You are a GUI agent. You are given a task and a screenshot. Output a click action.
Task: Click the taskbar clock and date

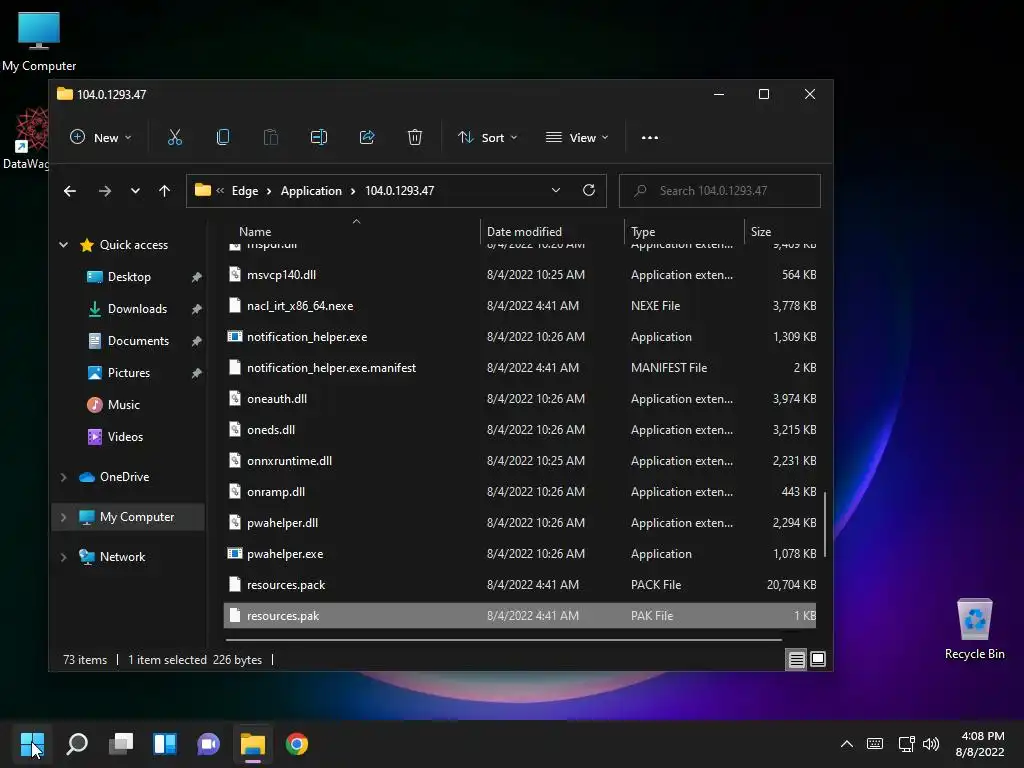coord(980,744)
